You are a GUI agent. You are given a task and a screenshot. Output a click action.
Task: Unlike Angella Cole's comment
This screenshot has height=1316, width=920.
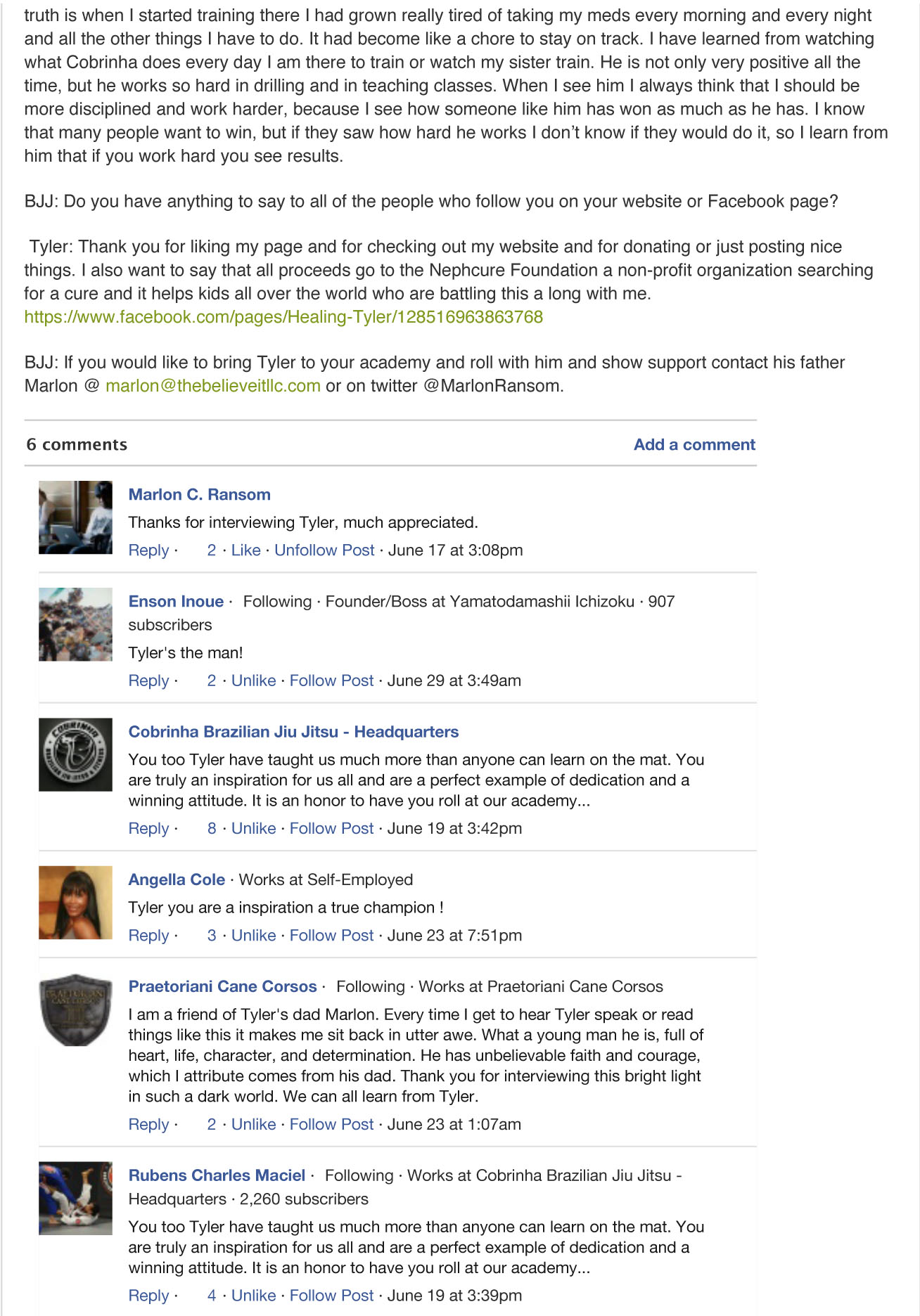click(x=253, y=936)
